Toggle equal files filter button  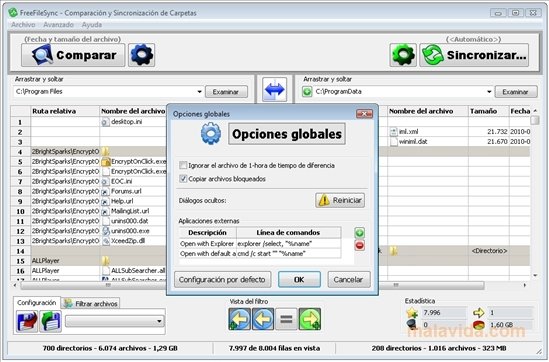[x=286, y=319]
